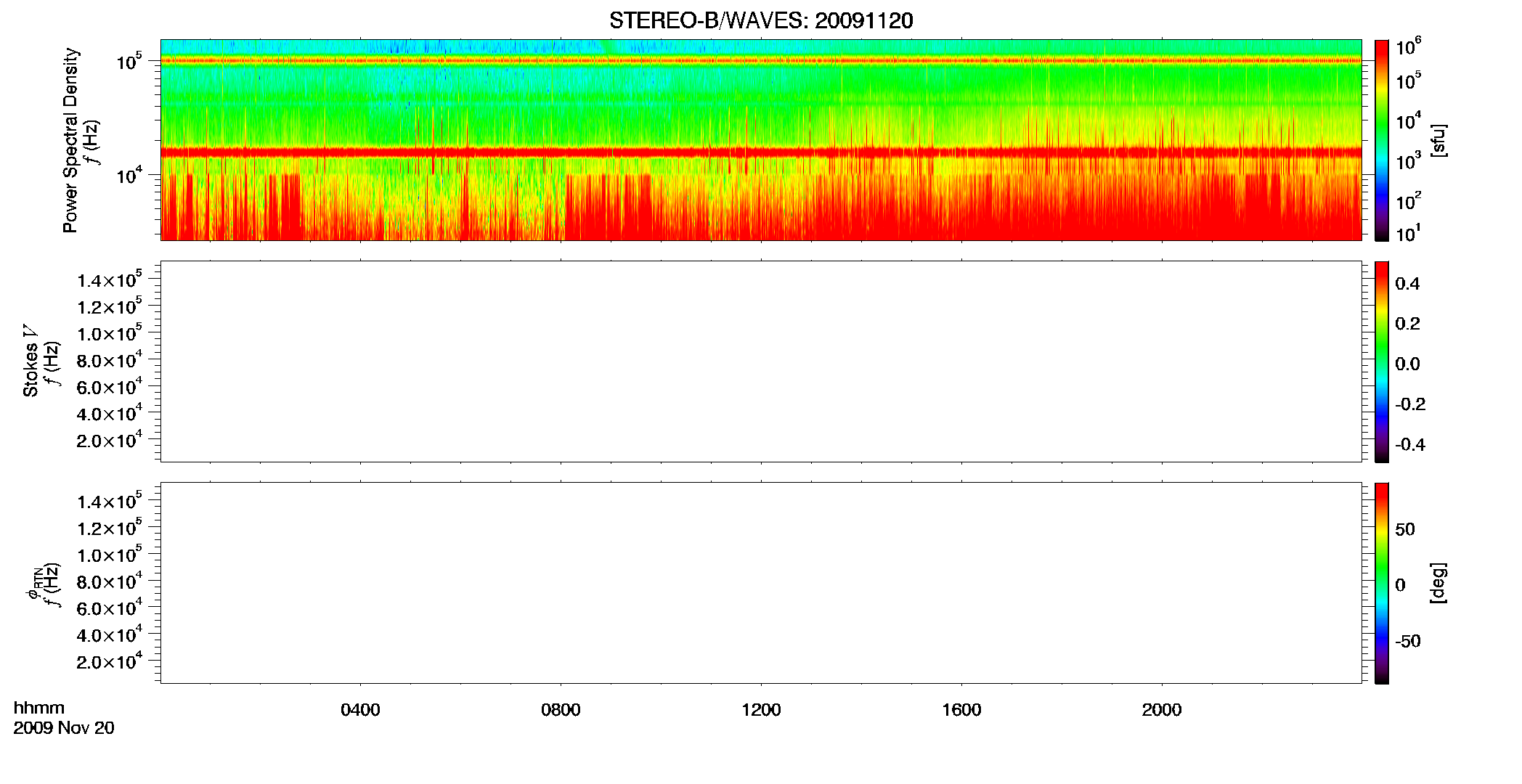1522x784 pixels.
Task: Click the 0400 time axis label
Action: (x=360, y=710)
